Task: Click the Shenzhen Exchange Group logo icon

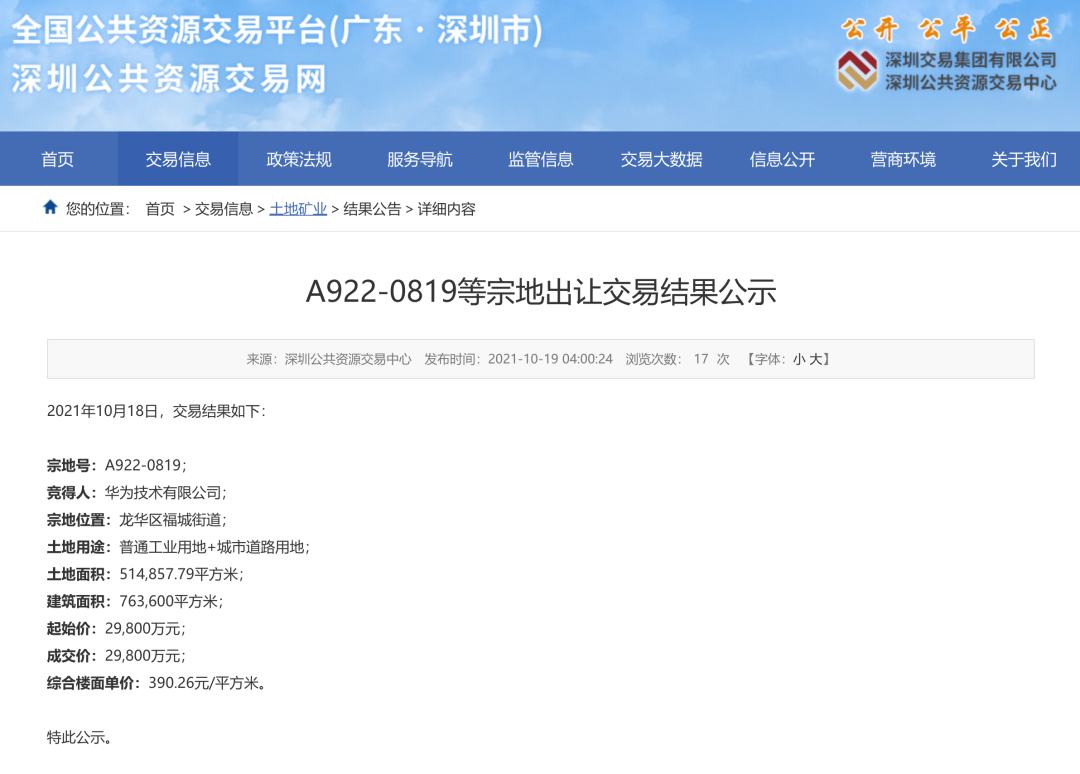Action: click(856, 71)
